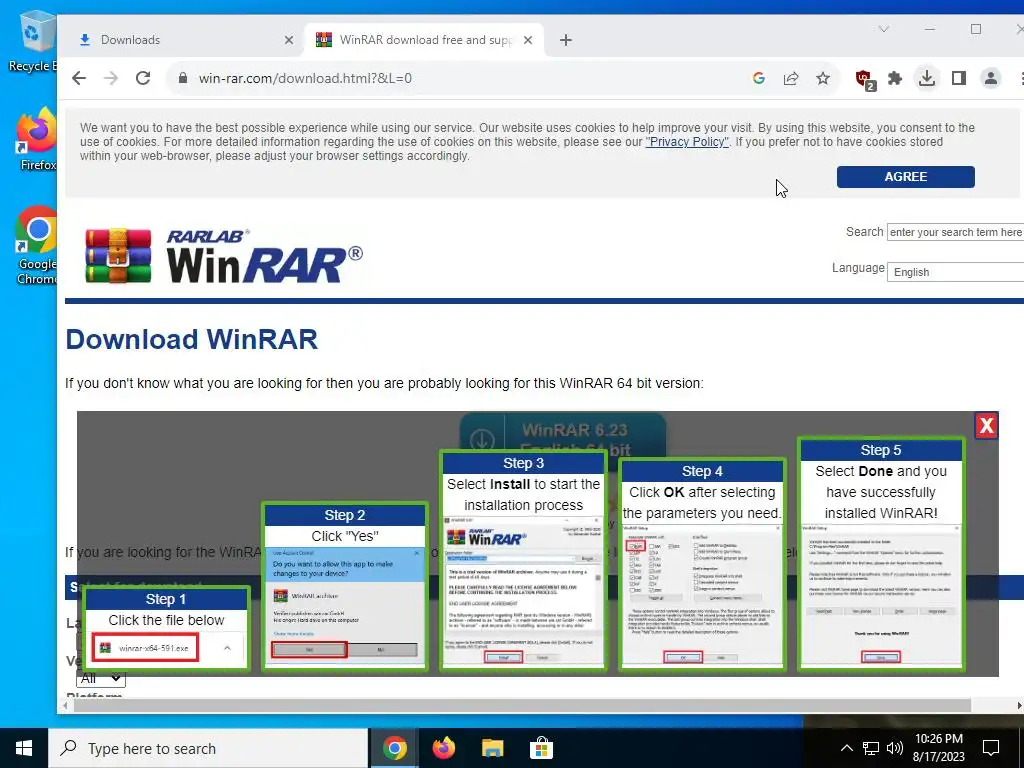This screenshot has height=768, width=1024.
Task: Open the notification center icon
Action: 991,748
